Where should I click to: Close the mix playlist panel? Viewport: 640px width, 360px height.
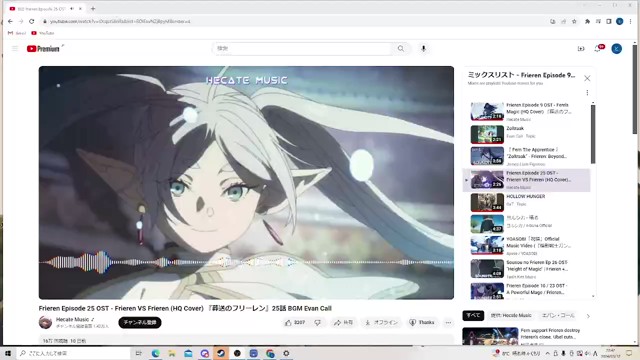click(587, 78)
